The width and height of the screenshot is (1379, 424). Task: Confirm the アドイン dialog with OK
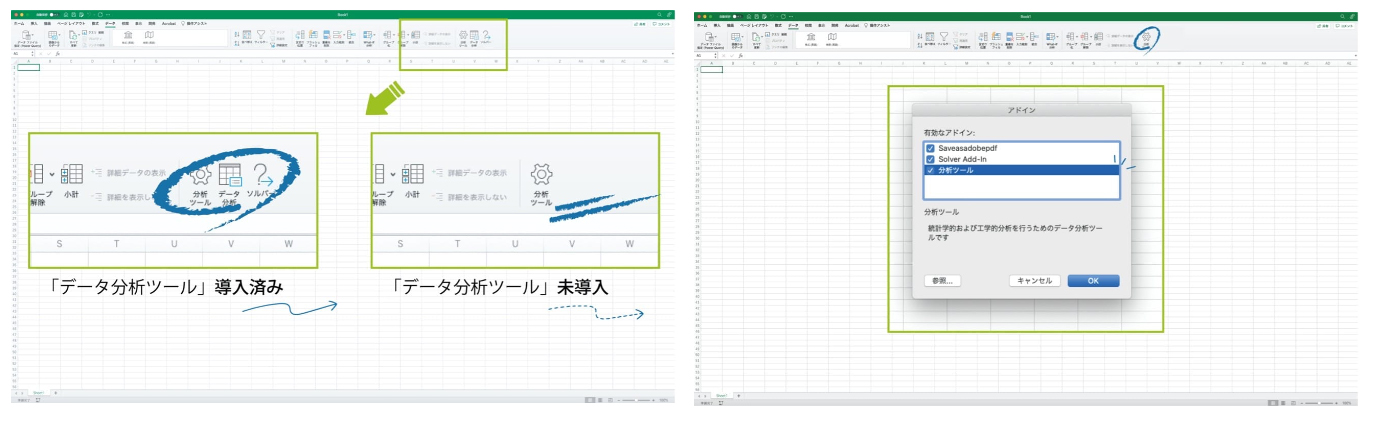pyautogui.click(x=1093, y=281)
